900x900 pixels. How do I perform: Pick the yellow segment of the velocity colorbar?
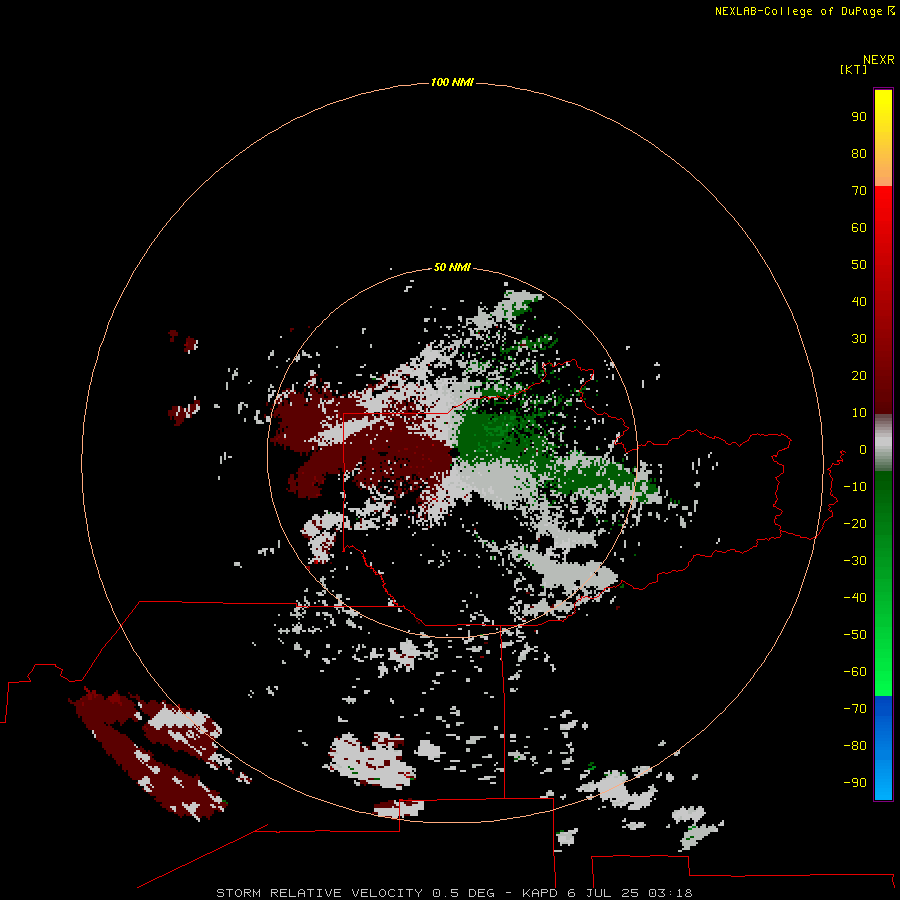click(883, 138)
